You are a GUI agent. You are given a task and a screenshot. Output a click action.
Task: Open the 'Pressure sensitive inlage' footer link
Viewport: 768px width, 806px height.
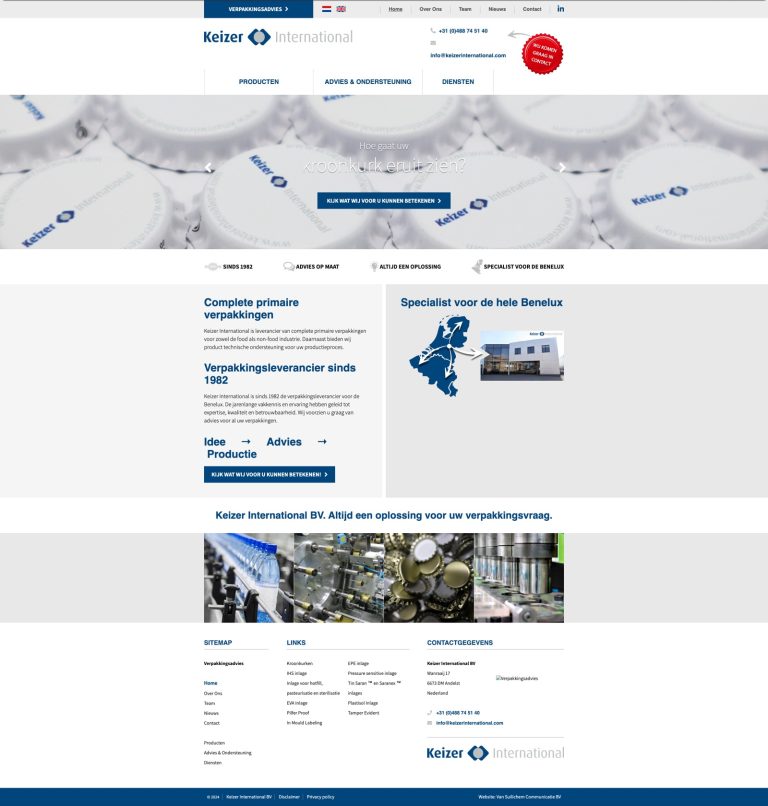coord(372,673)
